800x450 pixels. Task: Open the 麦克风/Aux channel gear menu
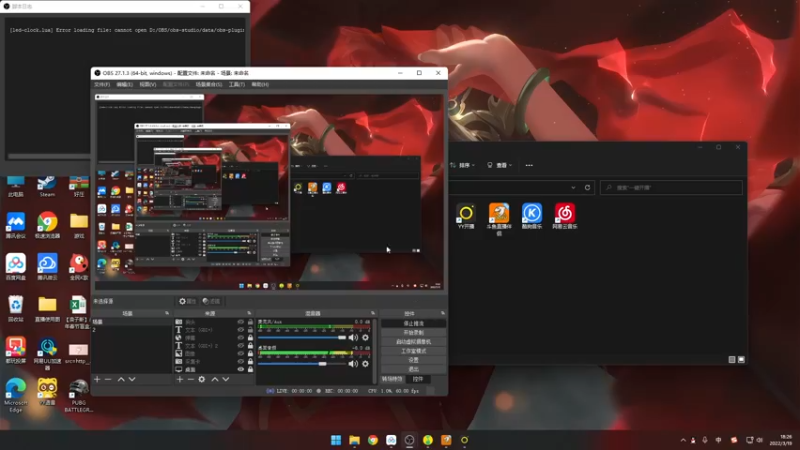365,337
